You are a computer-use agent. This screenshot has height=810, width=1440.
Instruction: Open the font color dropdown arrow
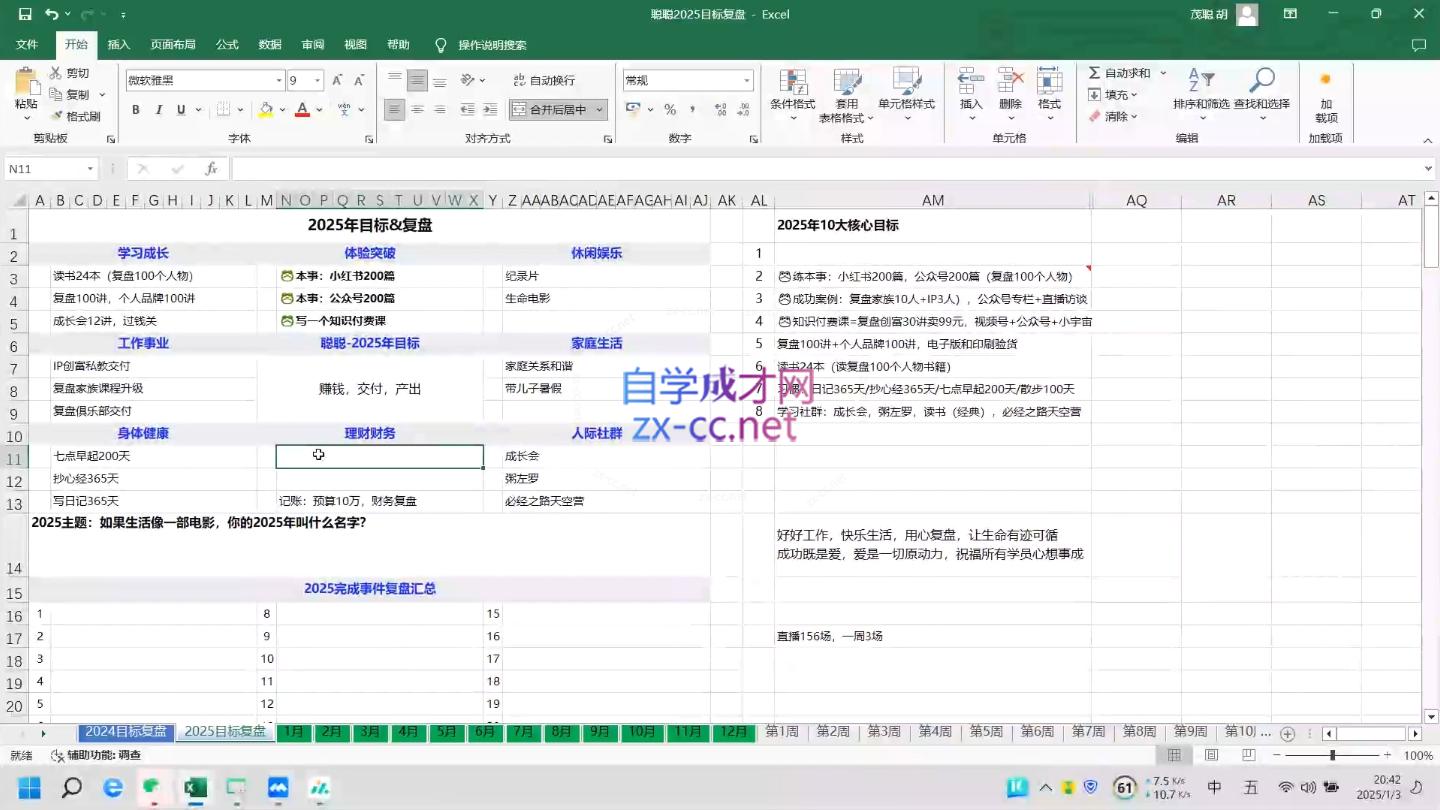319,110
